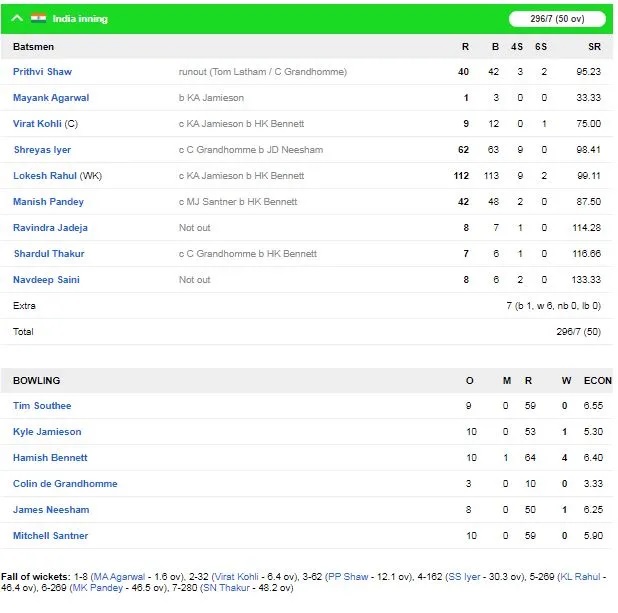
Task: Open Navdeep Saini player link
Action: (x=46, y=280)
